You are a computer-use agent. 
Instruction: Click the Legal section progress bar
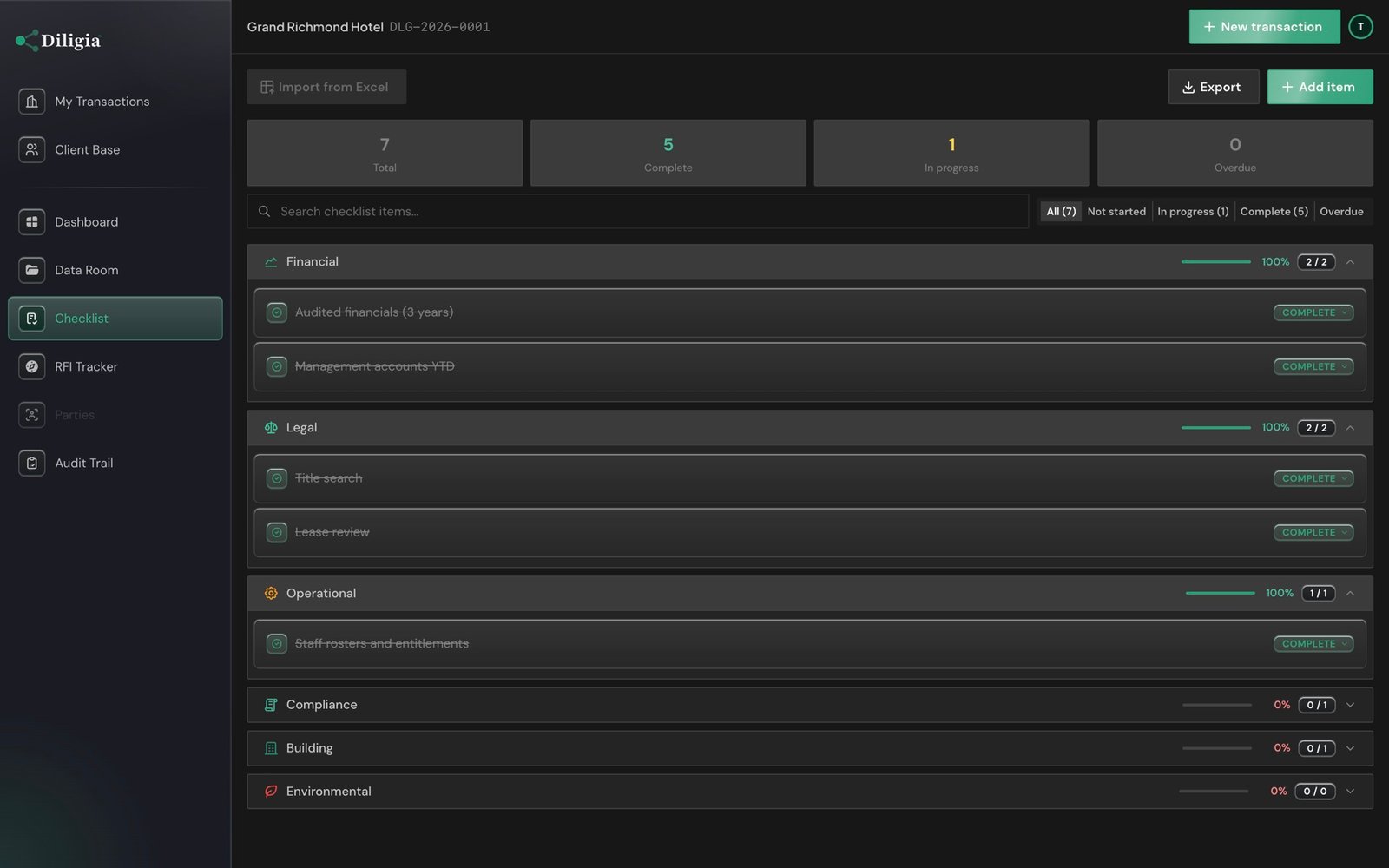[1215, 428]
